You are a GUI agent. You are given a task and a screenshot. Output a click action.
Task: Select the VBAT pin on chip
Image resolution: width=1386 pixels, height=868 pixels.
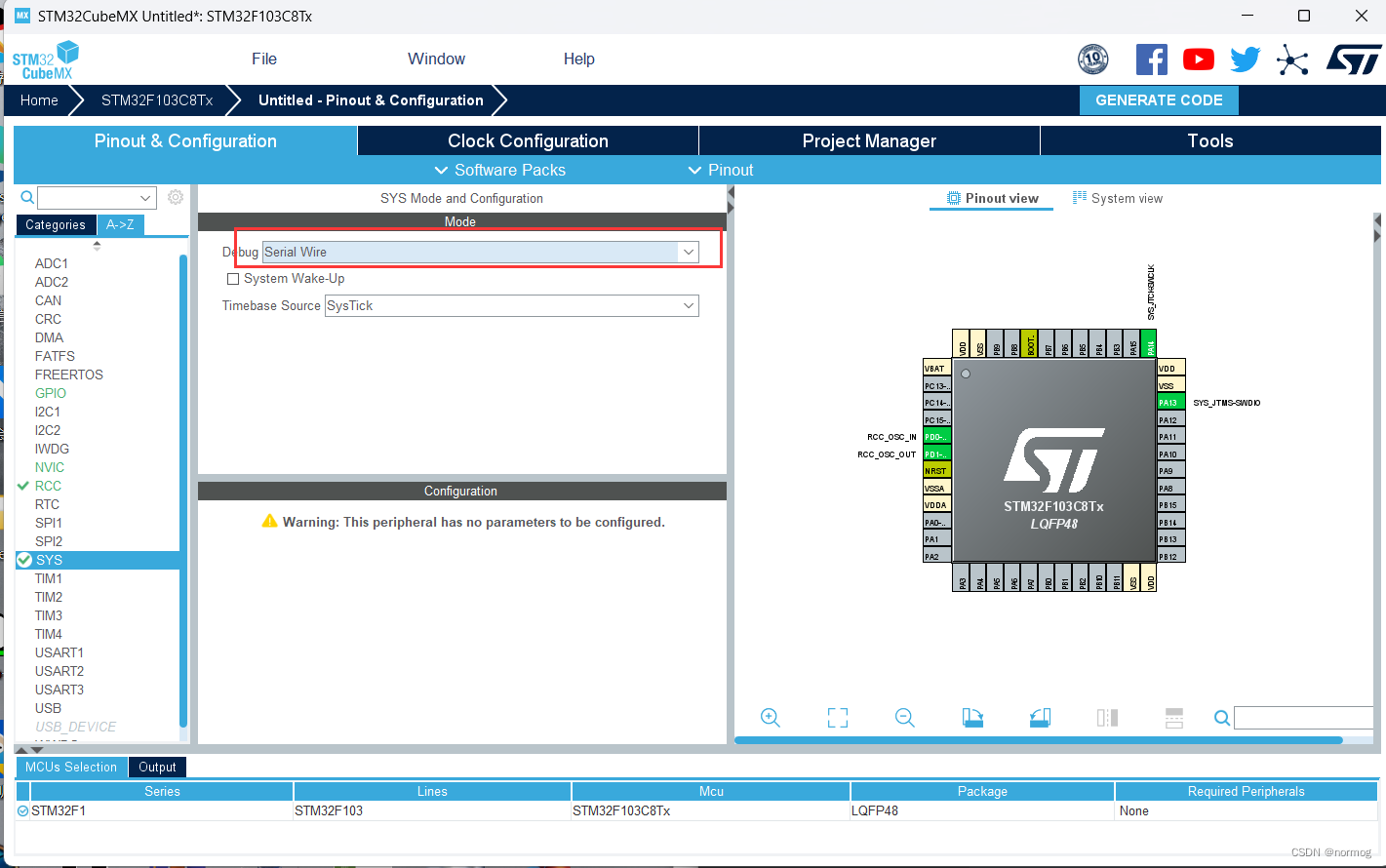936,368
